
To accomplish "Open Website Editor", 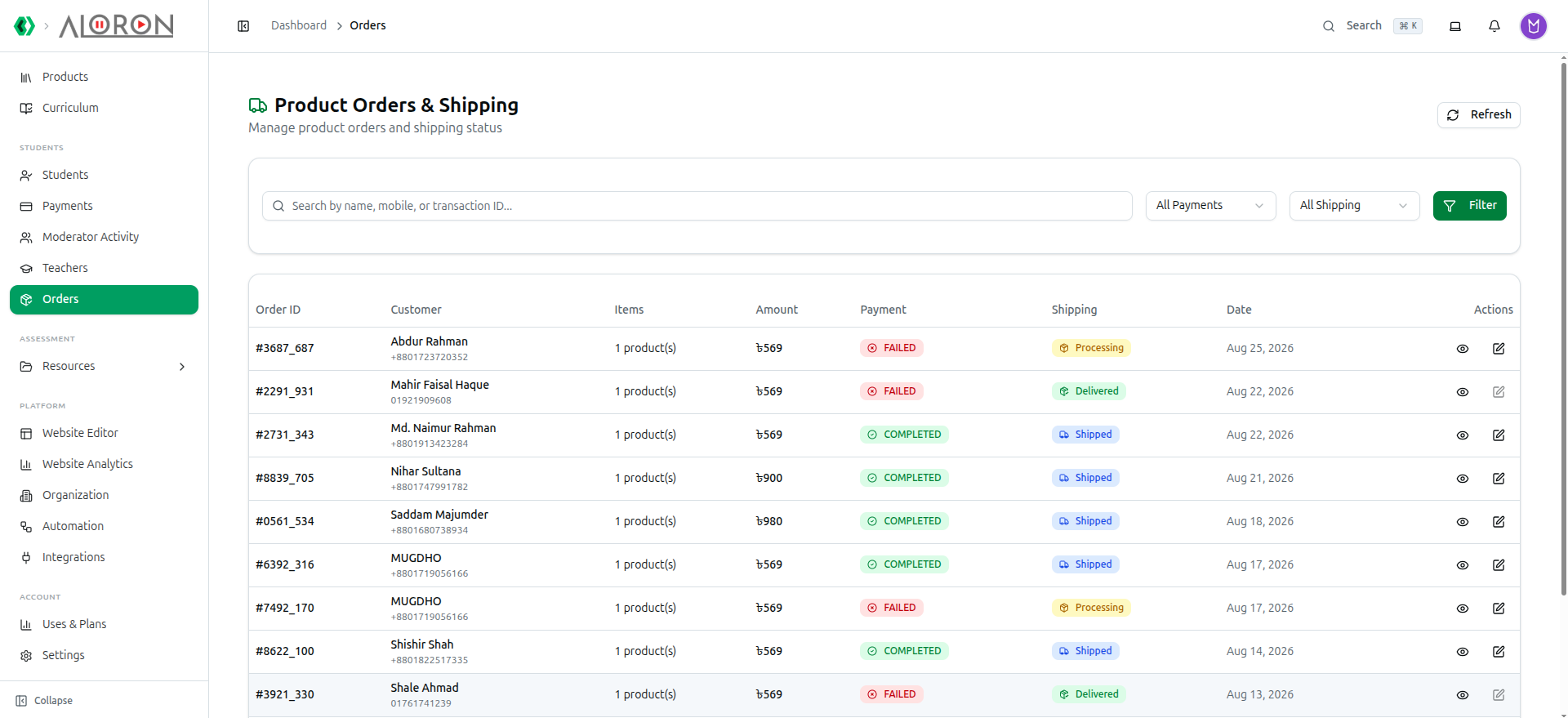I will (x=104, y=433).
